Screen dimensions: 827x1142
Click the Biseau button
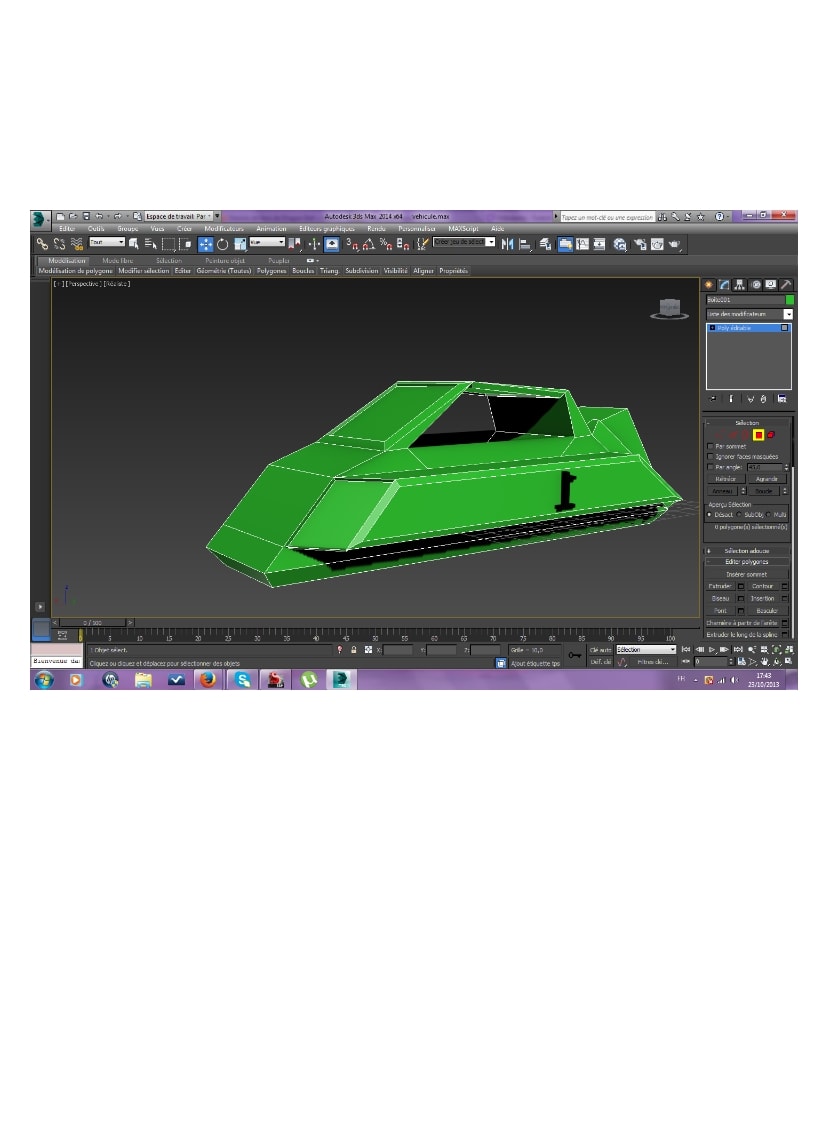(x=720, y=599)
